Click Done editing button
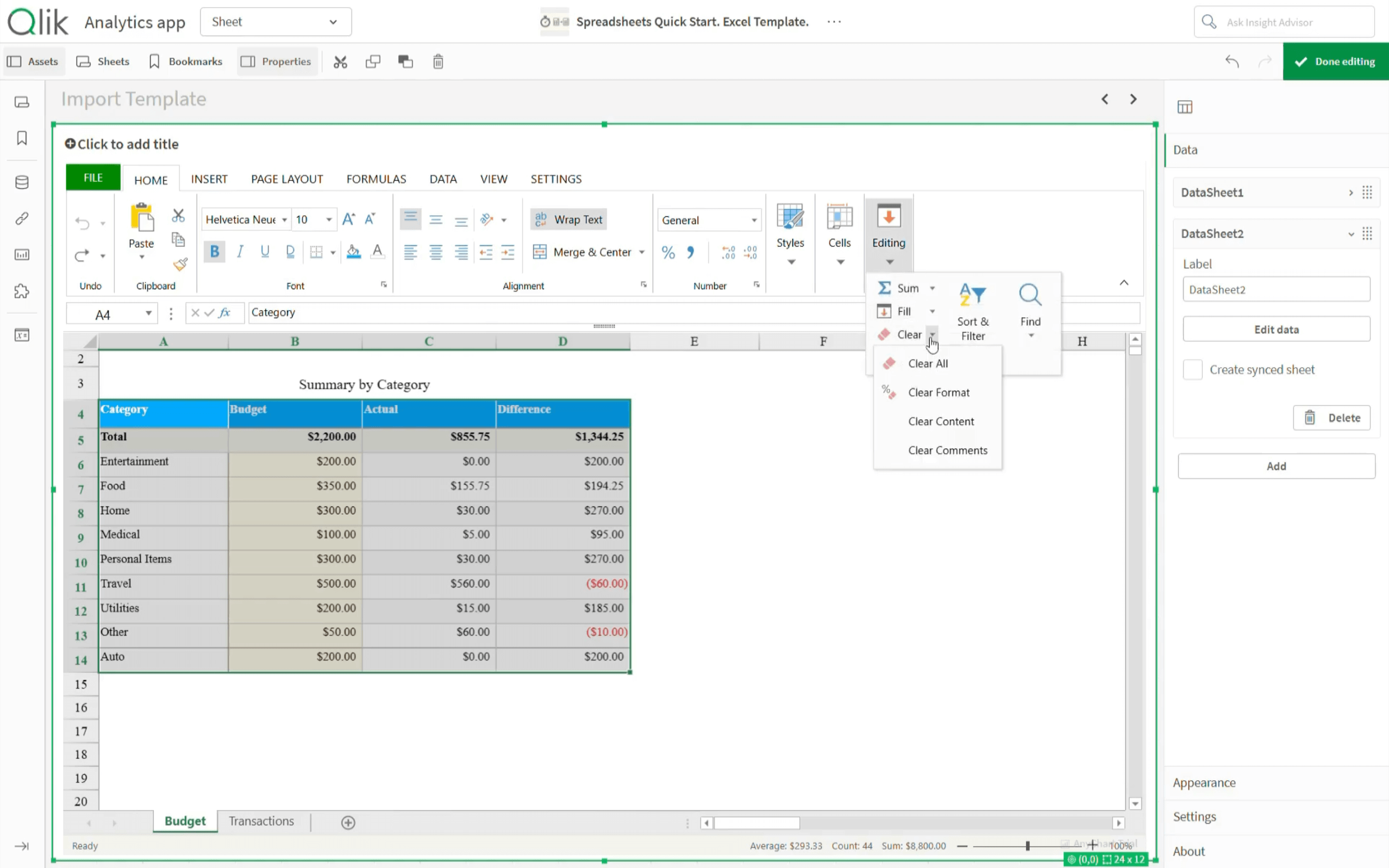Viewport: 1389px width, 868px height. pos(1335,61)
